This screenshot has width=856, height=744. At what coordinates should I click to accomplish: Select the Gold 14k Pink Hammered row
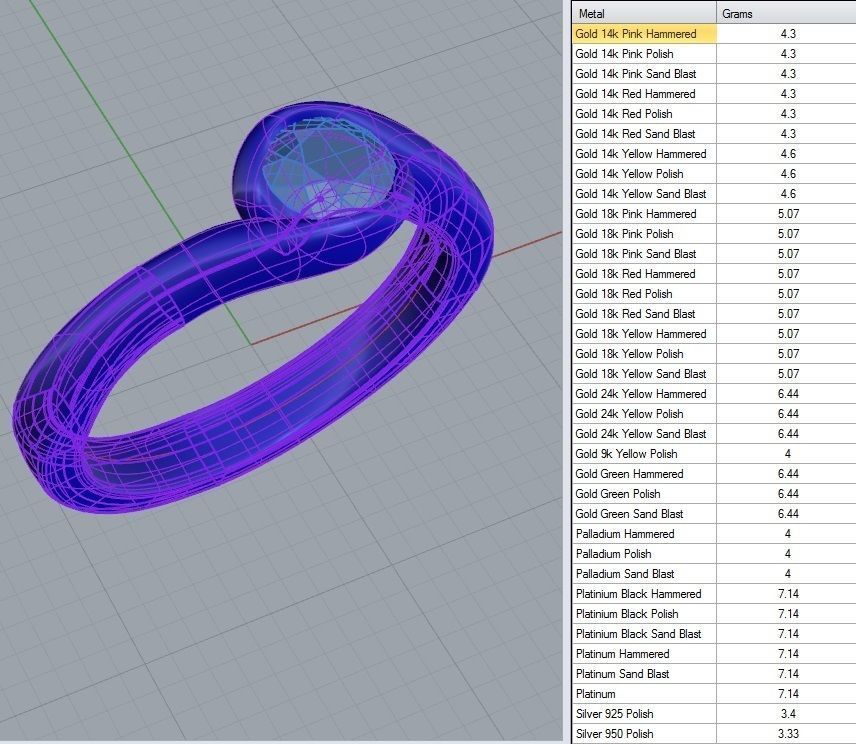pos(714,34)
